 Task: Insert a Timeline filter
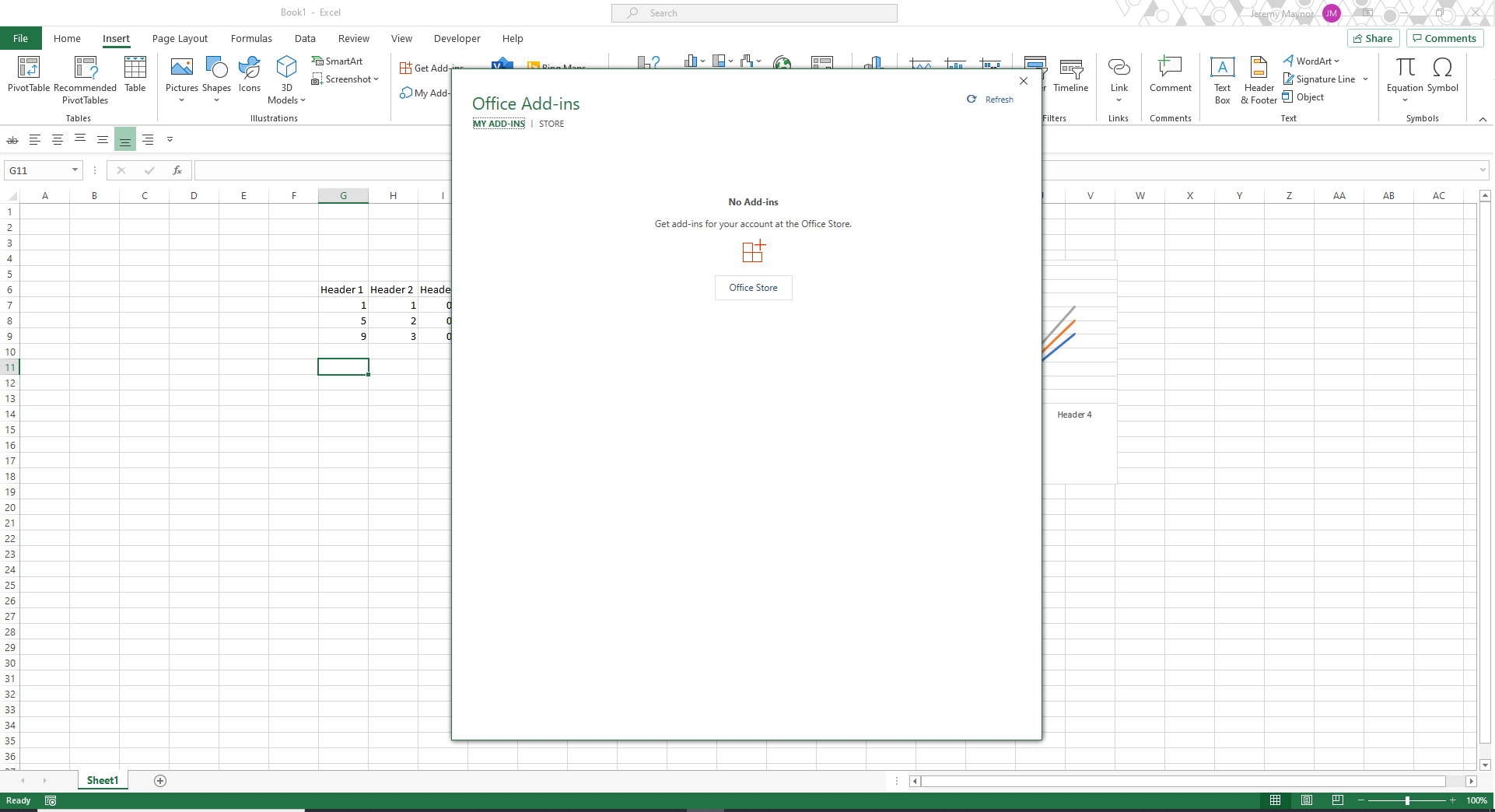pos(1071,75)
